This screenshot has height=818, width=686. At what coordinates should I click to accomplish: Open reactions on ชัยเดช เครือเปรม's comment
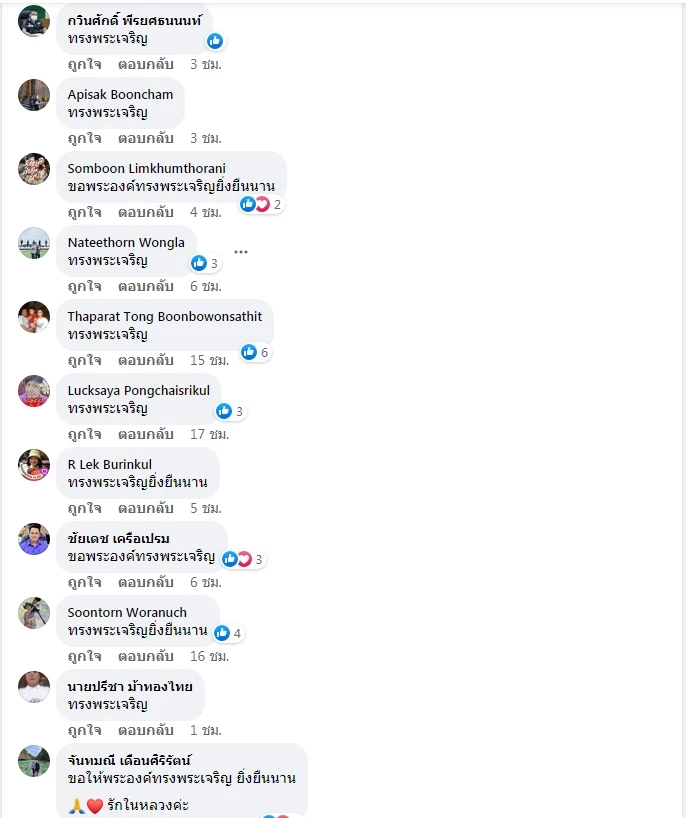point(244,559)
